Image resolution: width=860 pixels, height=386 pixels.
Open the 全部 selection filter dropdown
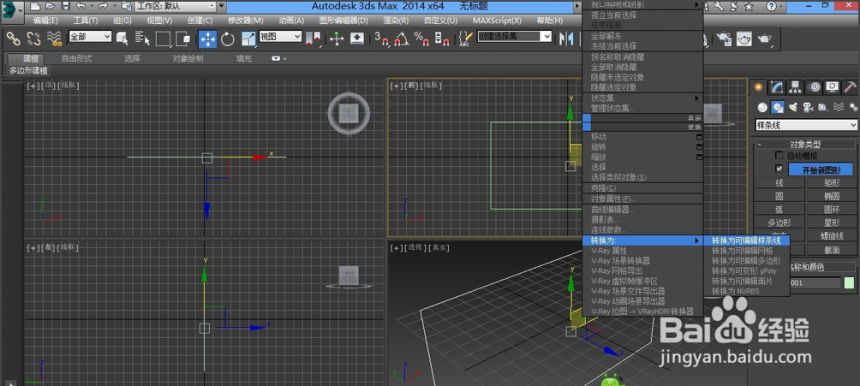pos(90,36)
